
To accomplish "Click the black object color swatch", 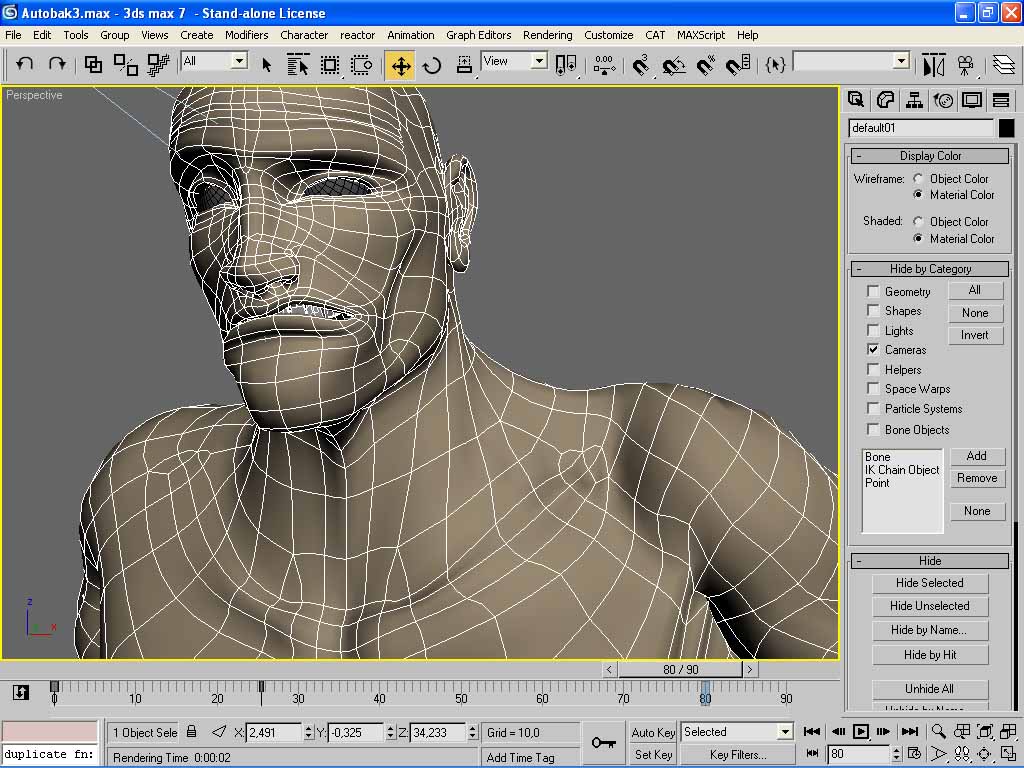I will pyautogui.click(x=1005, y=128).
